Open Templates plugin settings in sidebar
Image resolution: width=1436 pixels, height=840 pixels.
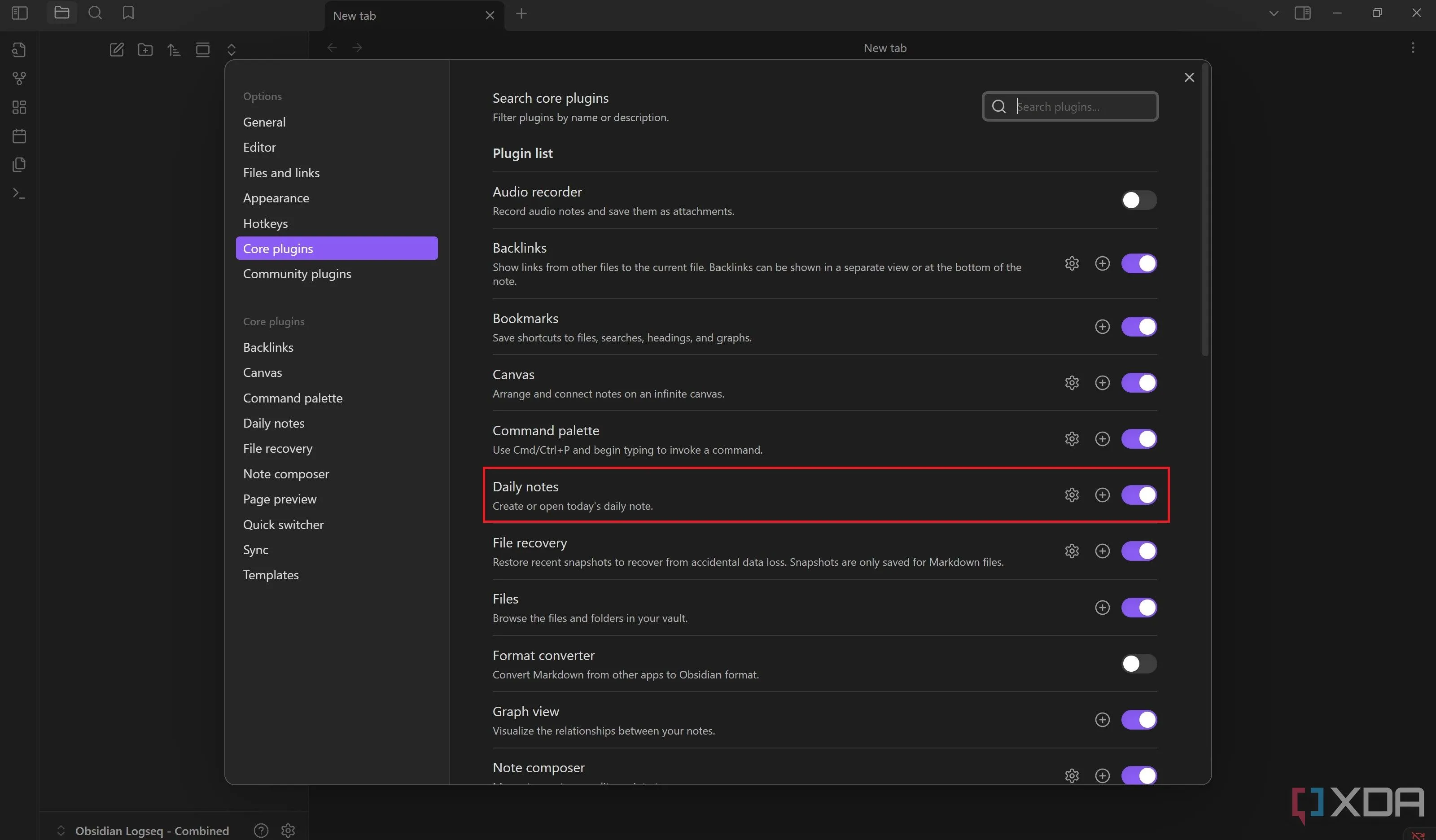point(337,575)
